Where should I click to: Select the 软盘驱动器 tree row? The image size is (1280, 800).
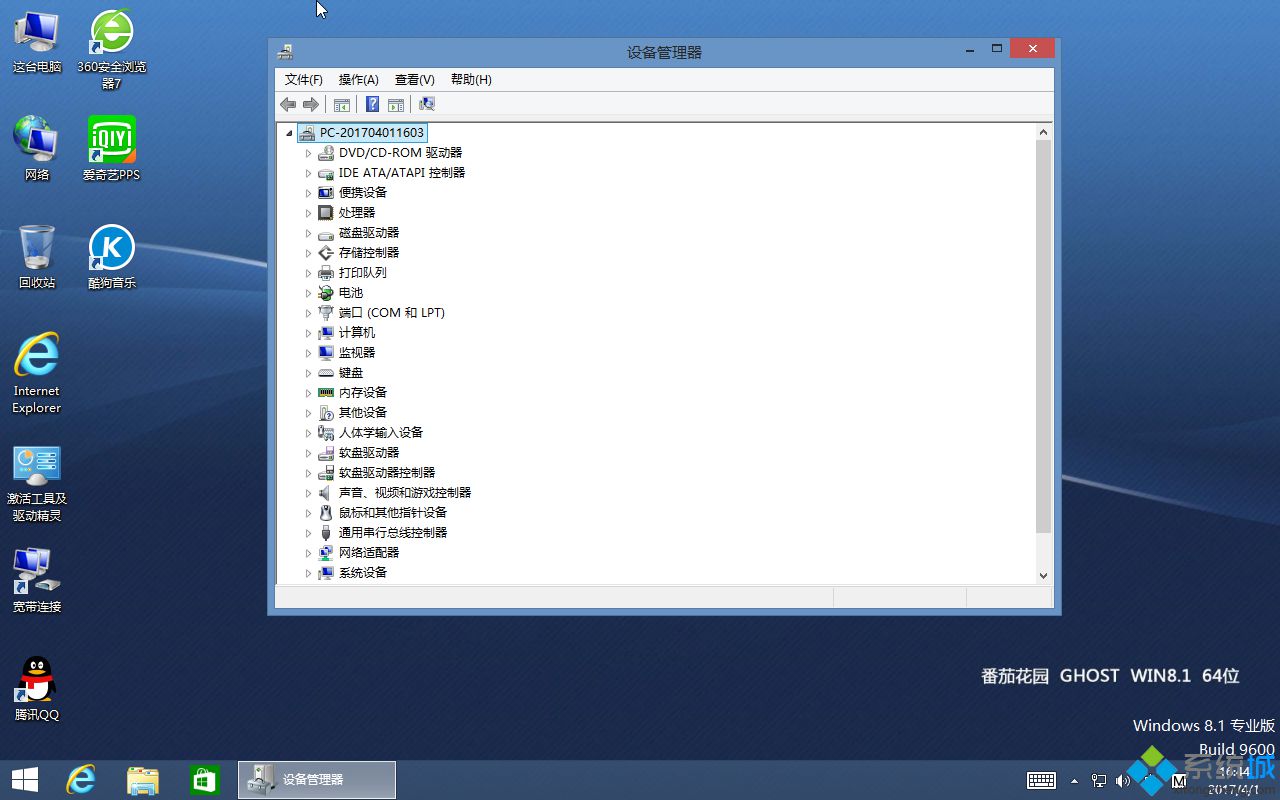click(x=368, y=453)
